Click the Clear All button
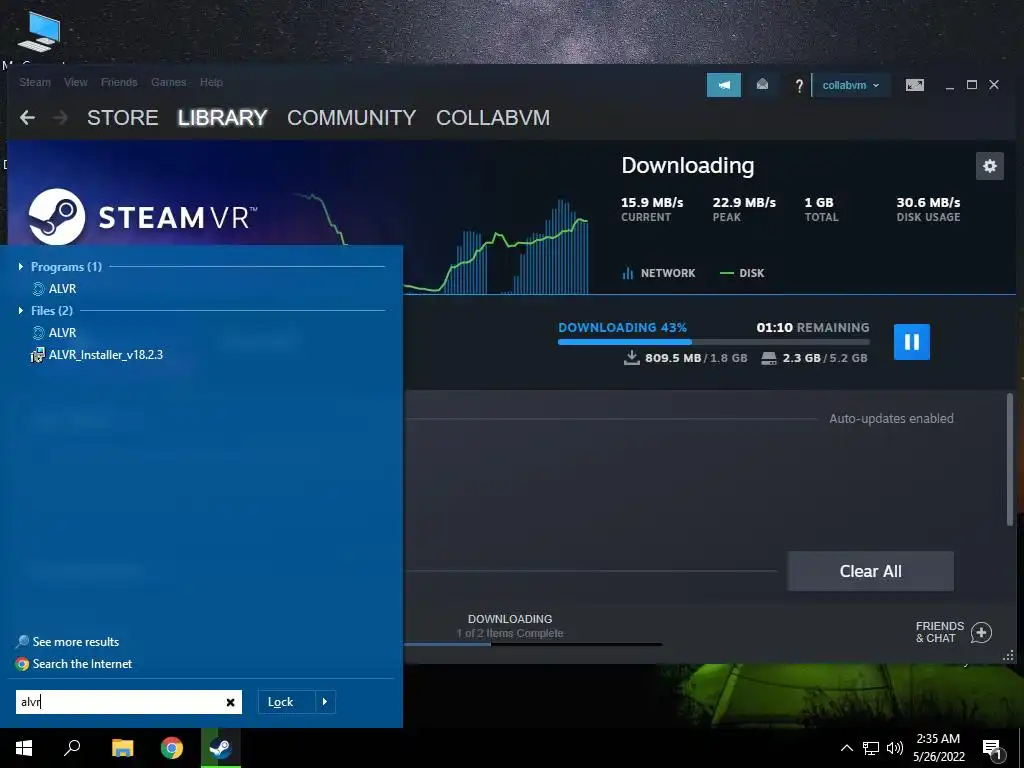The height and width of the screenshot is (768, 1024). [871, 571]
